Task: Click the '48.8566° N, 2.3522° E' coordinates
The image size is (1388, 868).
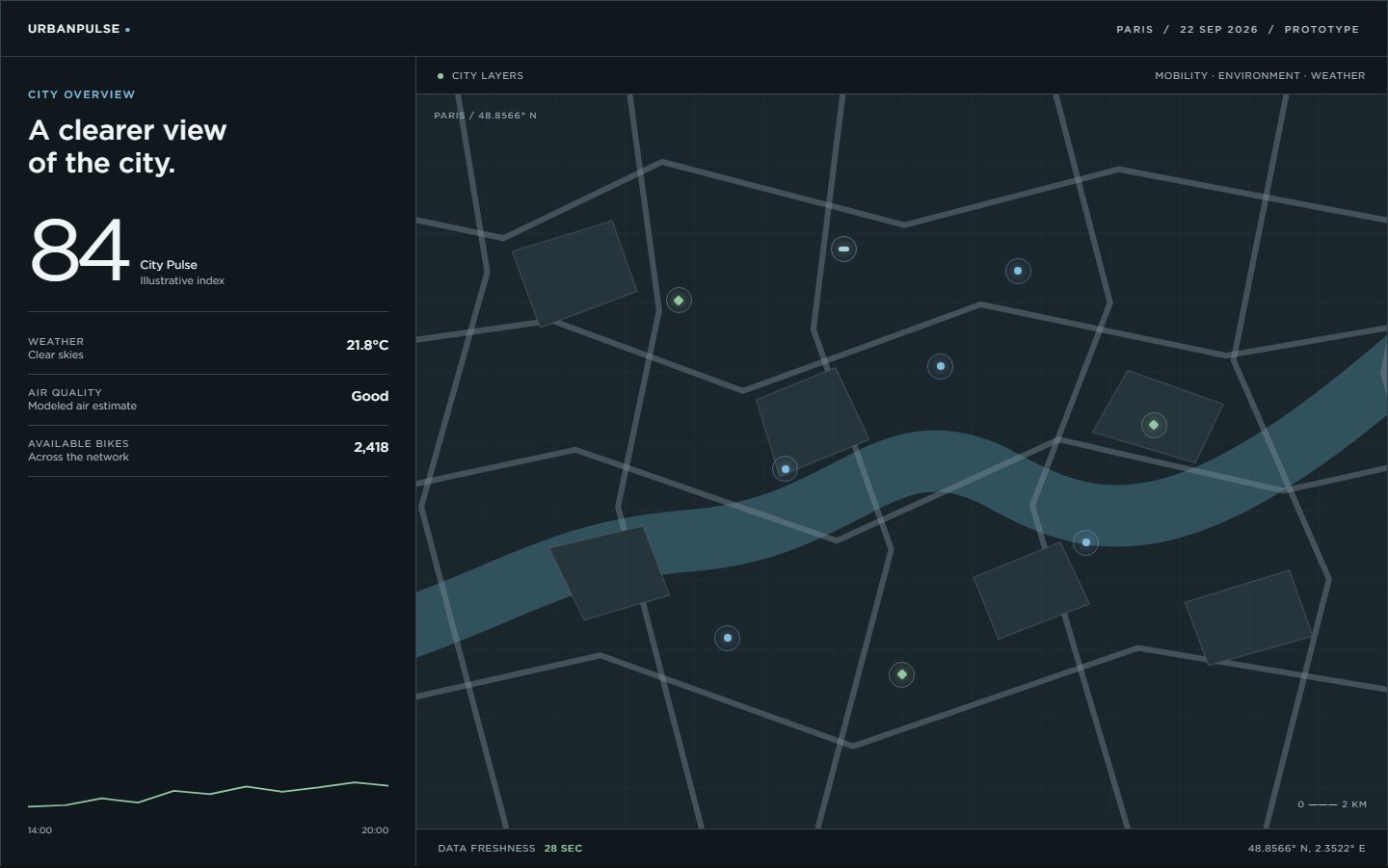Action: [x=1307, y=849]
